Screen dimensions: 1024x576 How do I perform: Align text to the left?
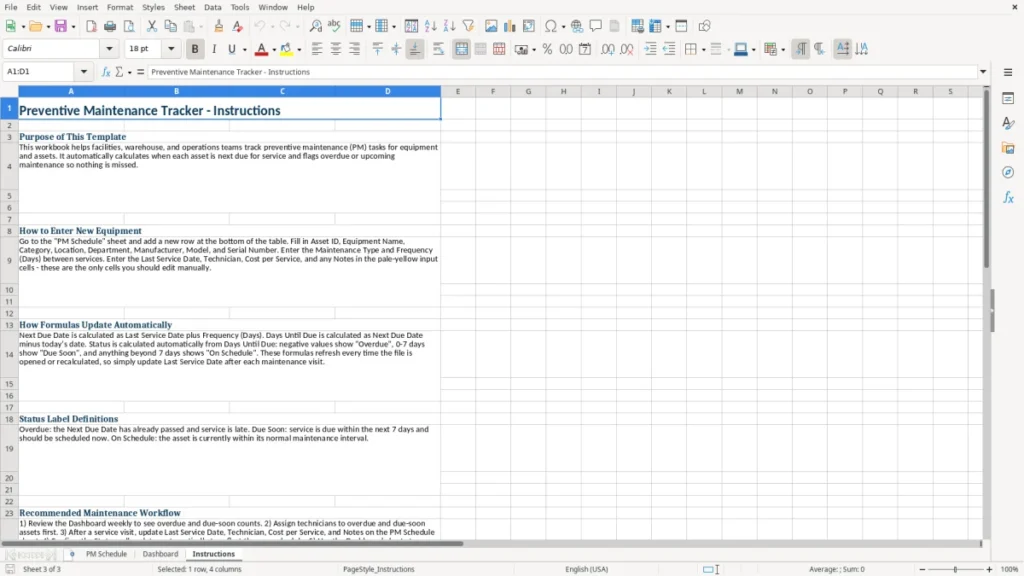tap(317, 49)
